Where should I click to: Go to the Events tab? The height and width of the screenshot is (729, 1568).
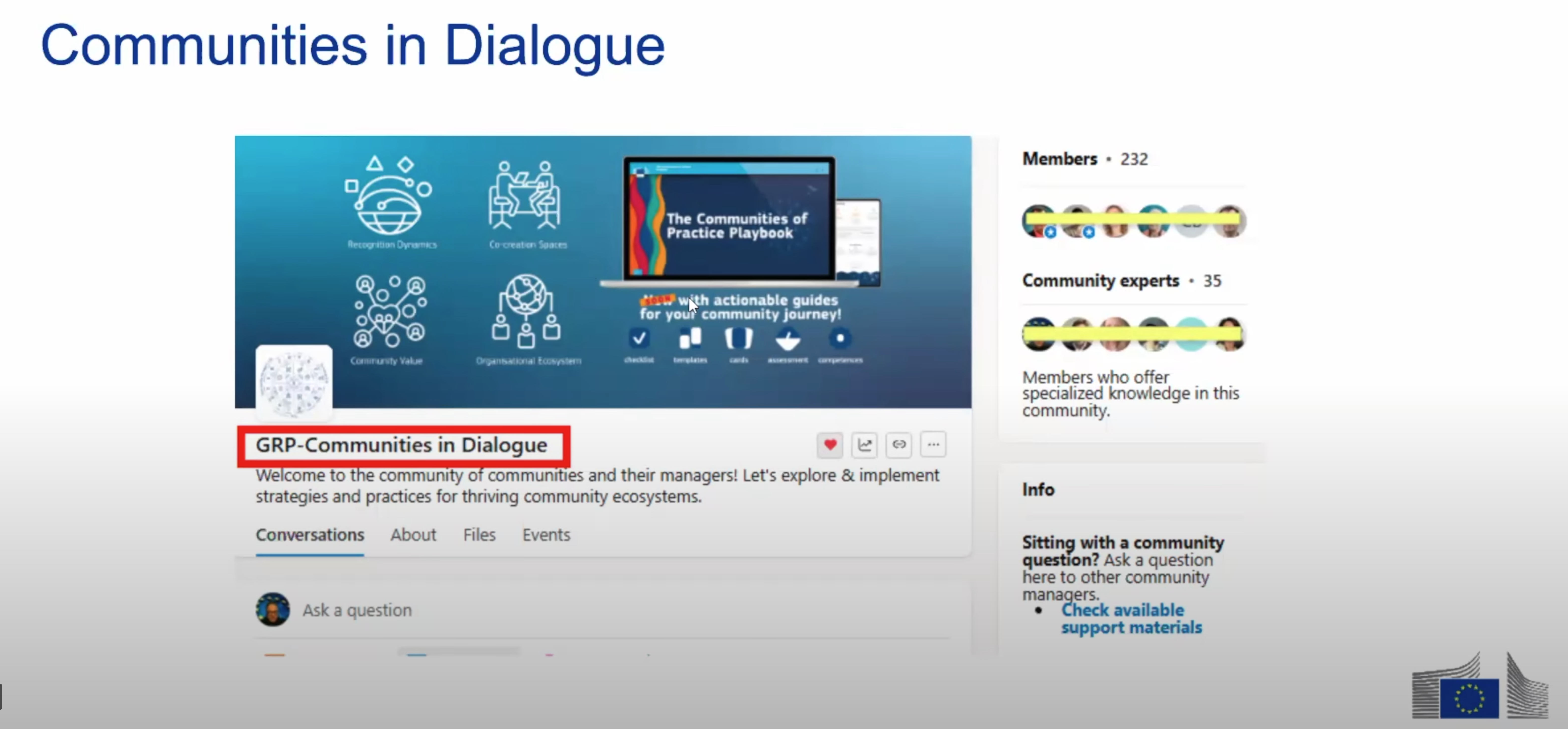click(546, 534)
